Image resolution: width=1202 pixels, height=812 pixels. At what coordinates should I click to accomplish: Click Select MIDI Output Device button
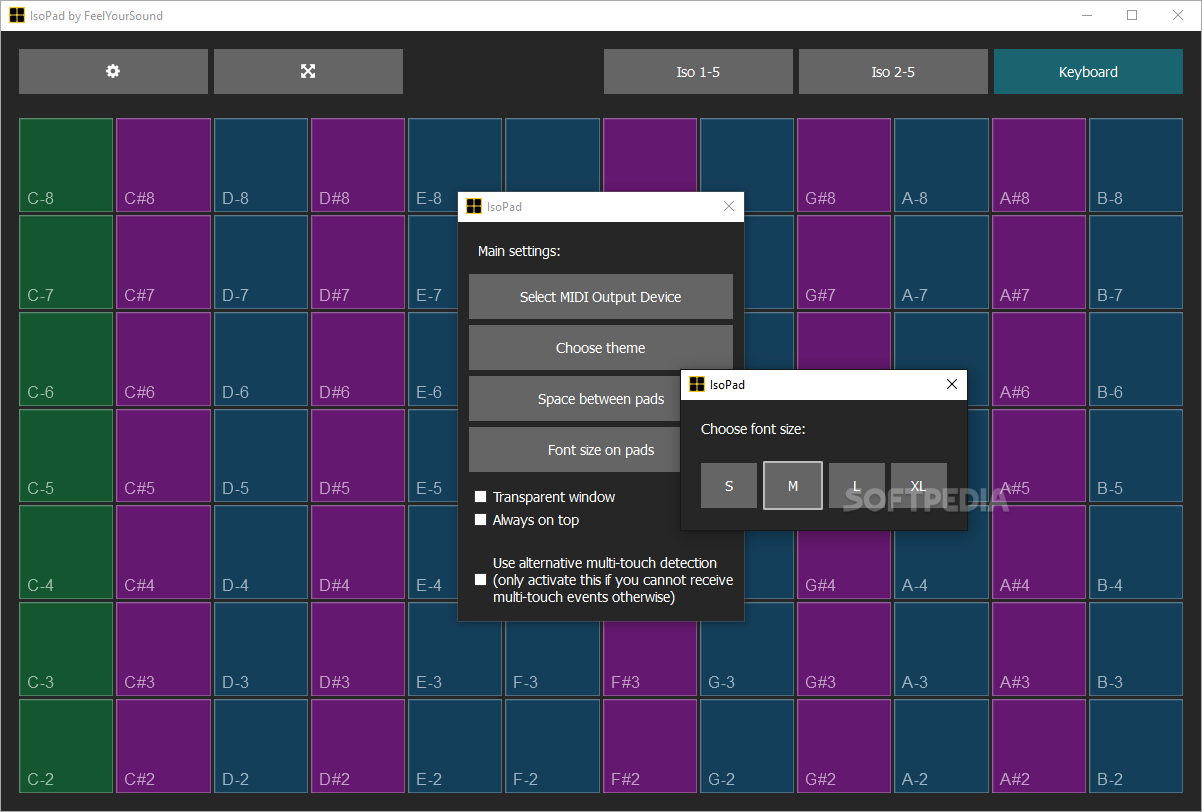[x=601, y=297]
